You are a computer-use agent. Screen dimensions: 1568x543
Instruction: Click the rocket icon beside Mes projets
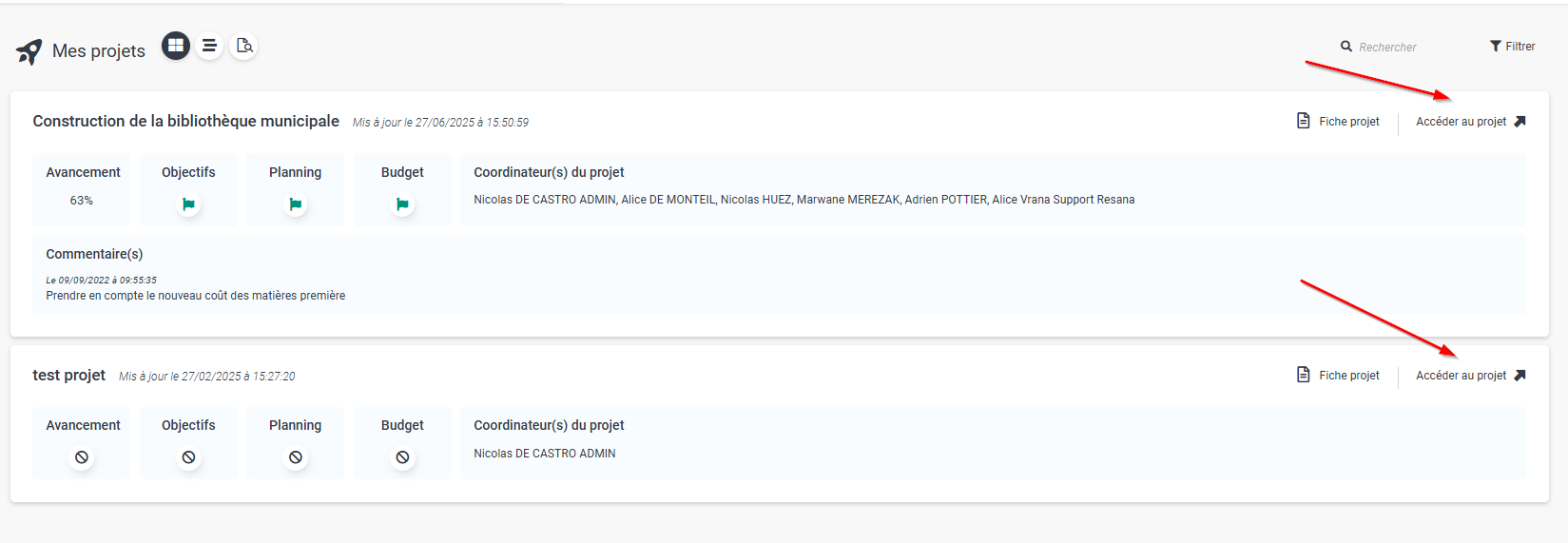click(29, 51)
